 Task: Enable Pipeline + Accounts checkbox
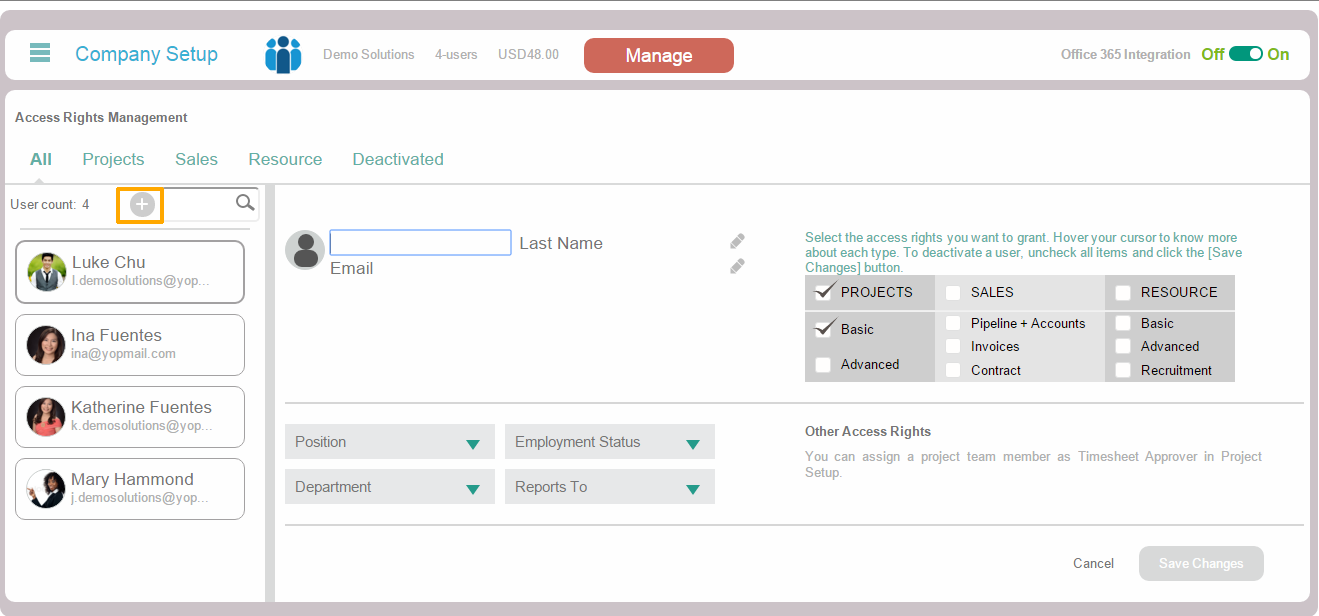[x=953, y=323]
